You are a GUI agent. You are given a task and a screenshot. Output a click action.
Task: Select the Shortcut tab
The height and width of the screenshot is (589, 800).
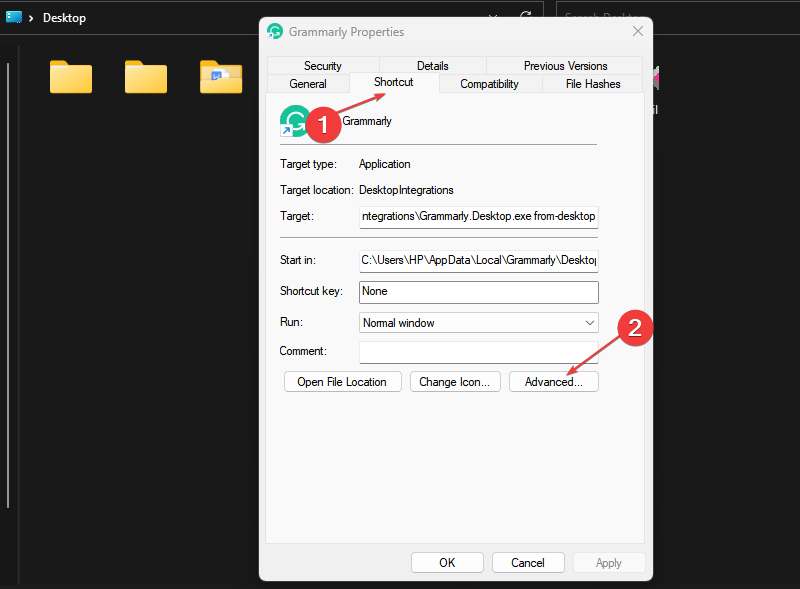click(393, 82)
